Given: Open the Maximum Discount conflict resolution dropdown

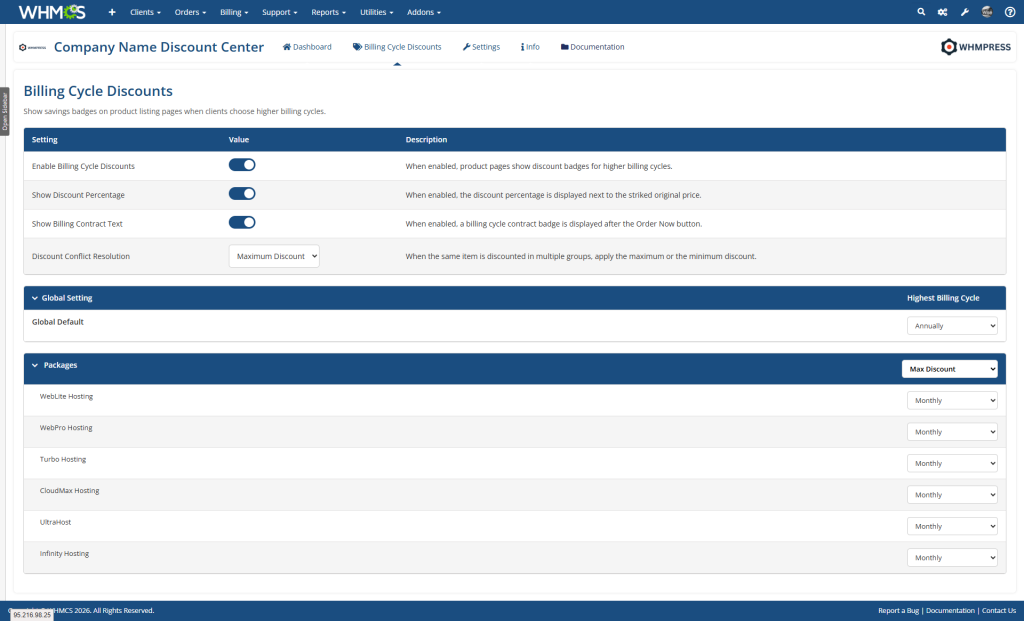Looking at the screenshot, I should (x=274, y=256).
